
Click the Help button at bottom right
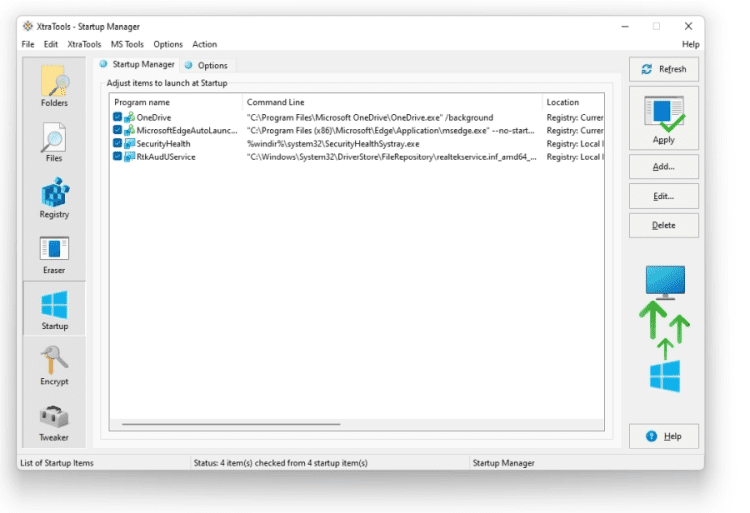[663, 436]
